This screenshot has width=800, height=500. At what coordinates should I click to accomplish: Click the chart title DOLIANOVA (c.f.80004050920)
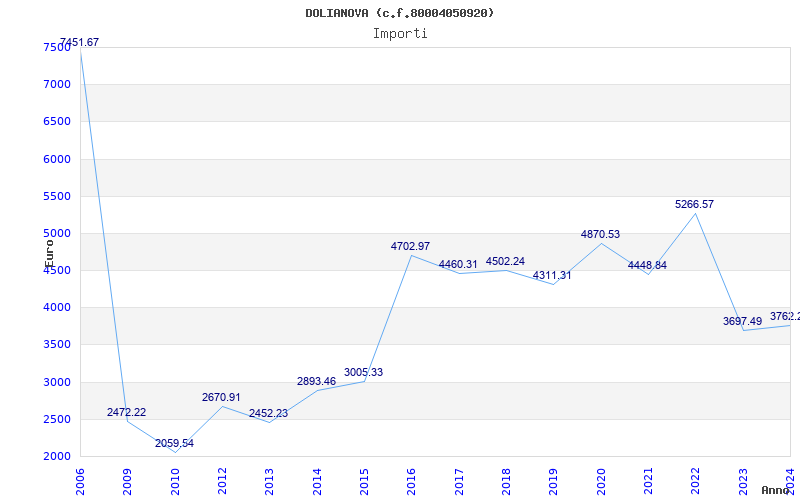(x=399, y=13)
